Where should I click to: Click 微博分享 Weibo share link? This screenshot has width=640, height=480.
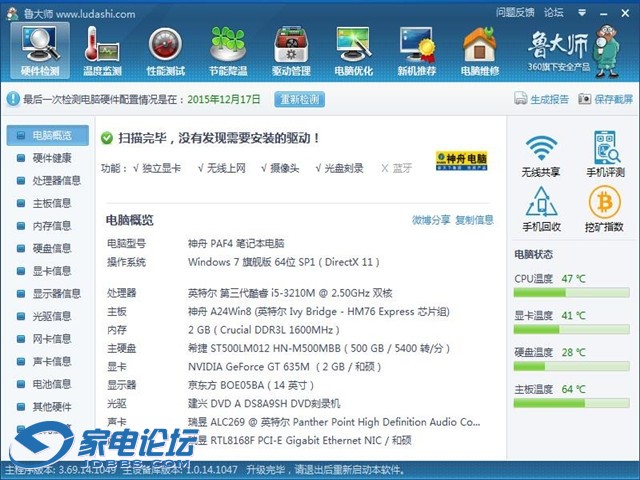431,220
